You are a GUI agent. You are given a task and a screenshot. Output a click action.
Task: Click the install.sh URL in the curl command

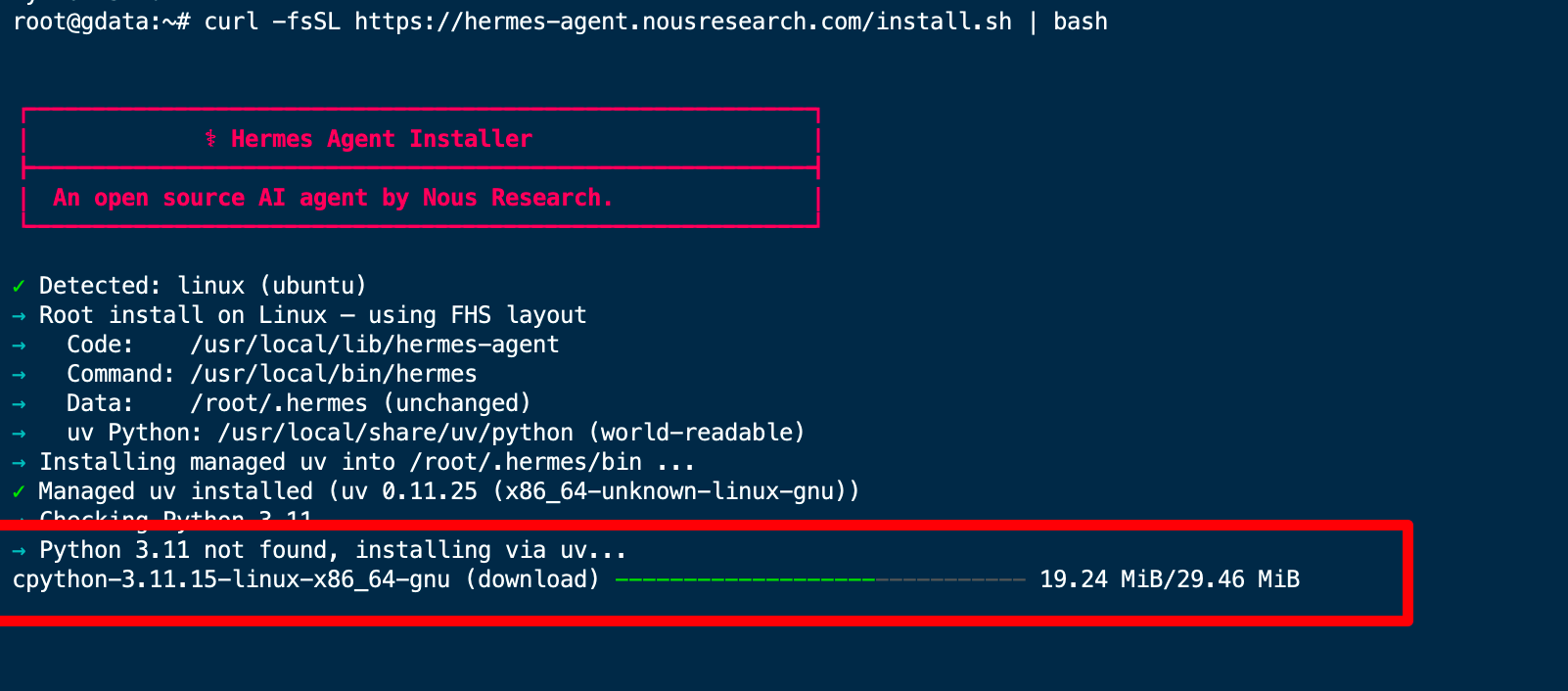pyautogui.click(x=683, y=22)
